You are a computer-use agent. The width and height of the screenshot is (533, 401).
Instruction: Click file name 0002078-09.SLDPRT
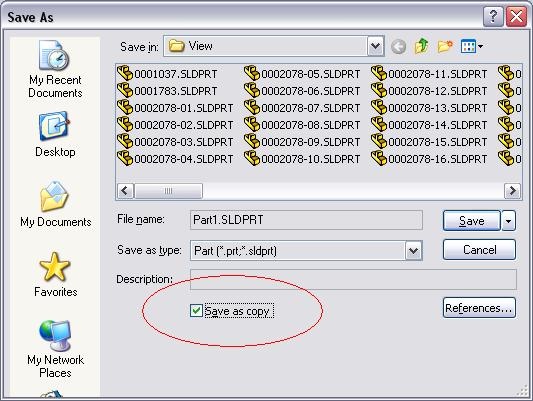pos(311,142)
